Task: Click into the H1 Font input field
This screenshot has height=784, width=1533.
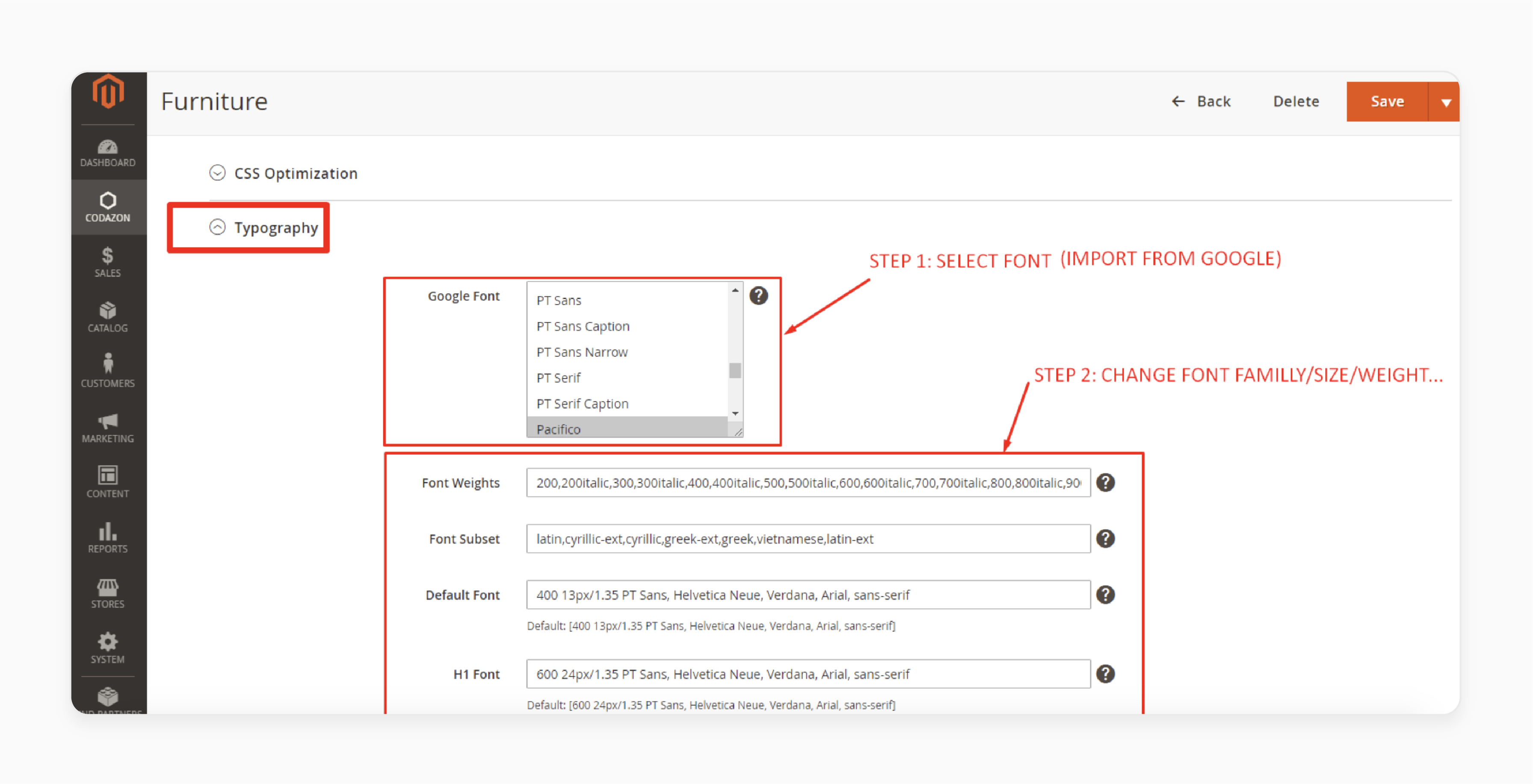Action: pyautogui.click(x=808, y=673)
